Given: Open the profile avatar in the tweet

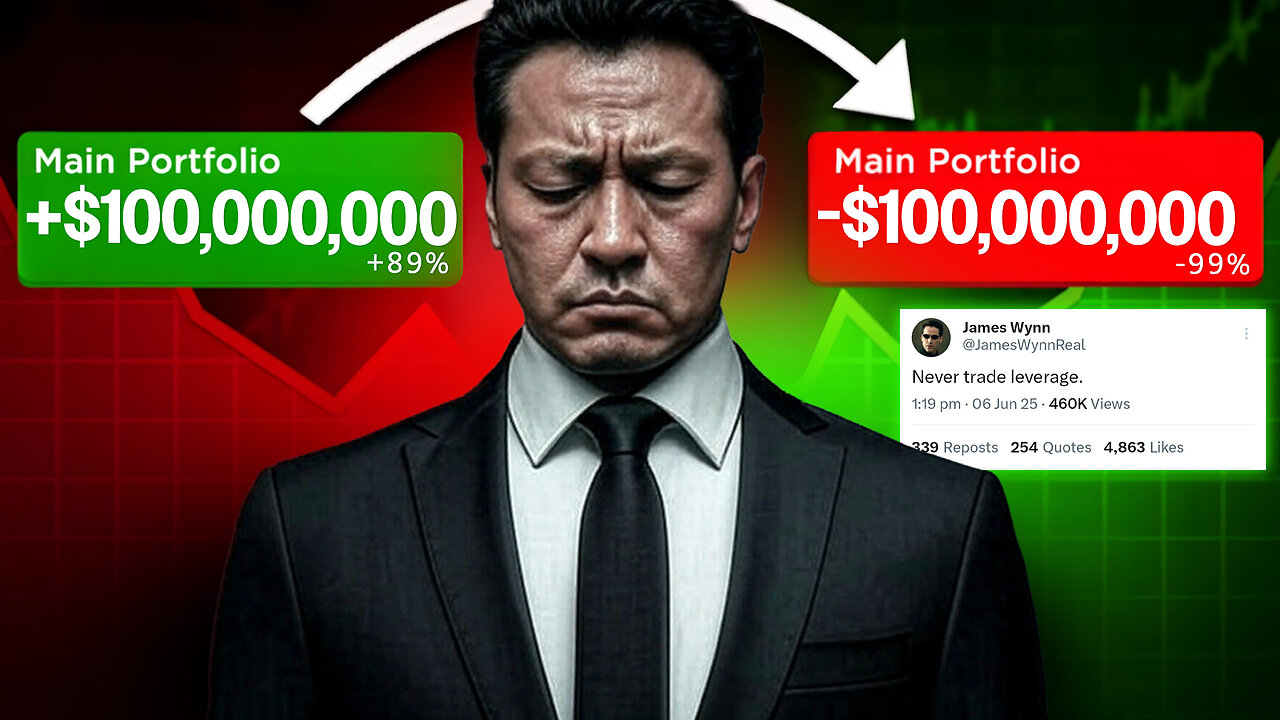Looking at the screenshot, I should pyautogui.click(x=931, y=337).
